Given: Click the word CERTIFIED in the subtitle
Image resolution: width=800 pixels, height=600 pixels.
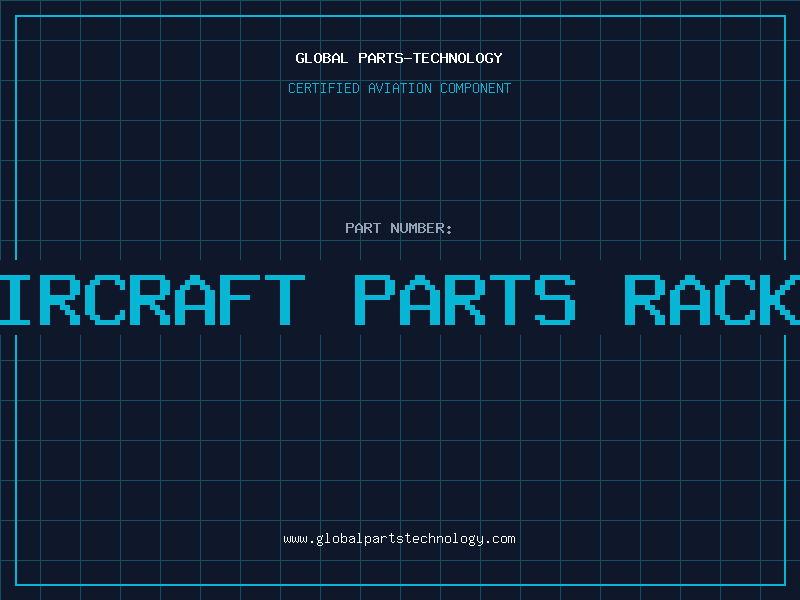Looking at the screenshot, I should [x=322, y=88].
